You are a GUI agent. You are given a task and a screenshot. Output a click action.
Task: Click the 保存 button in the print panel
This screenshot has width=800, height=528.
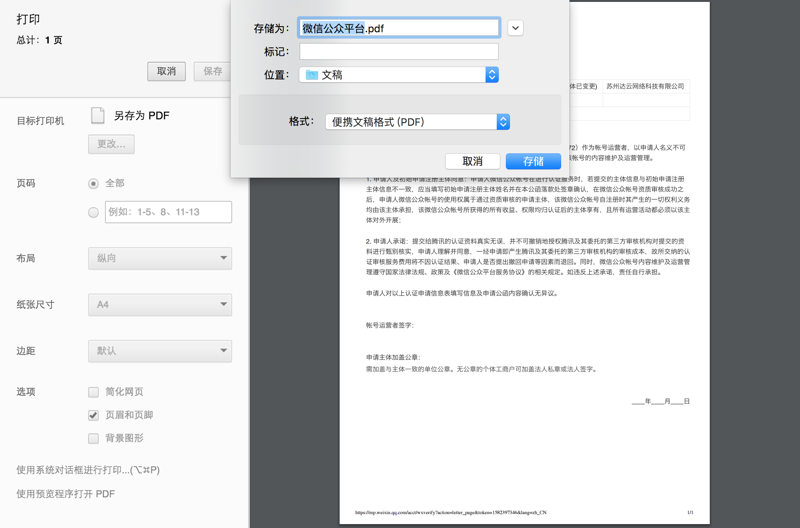coord(212,71)
